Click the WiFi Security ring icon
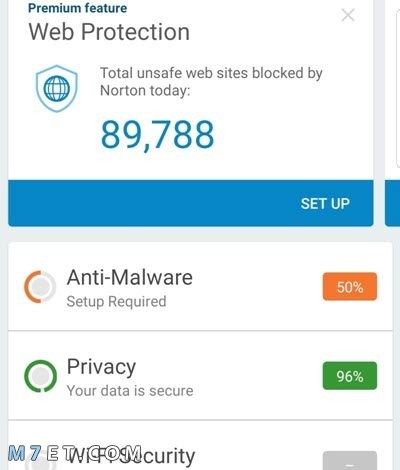The width and height of the screenshot is (400, 470). pos(40,462)
